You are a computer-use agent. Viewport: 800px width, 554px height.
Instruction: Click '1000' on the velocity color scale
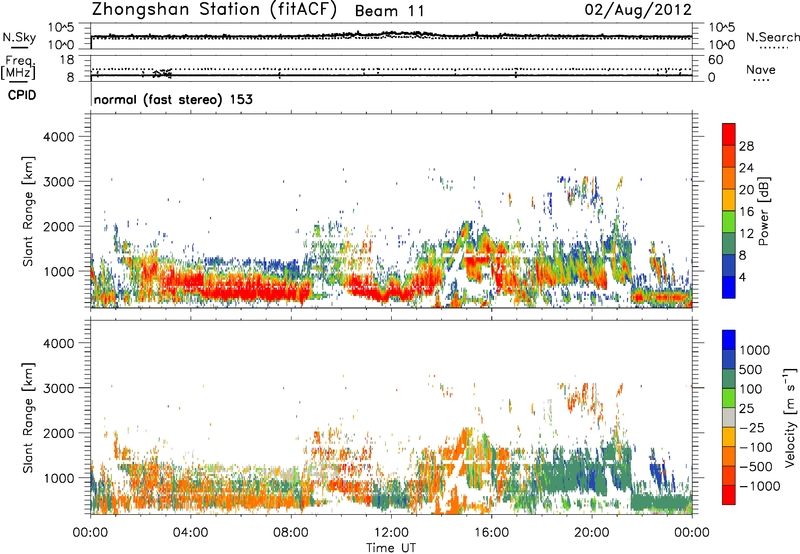click(754, 350)
